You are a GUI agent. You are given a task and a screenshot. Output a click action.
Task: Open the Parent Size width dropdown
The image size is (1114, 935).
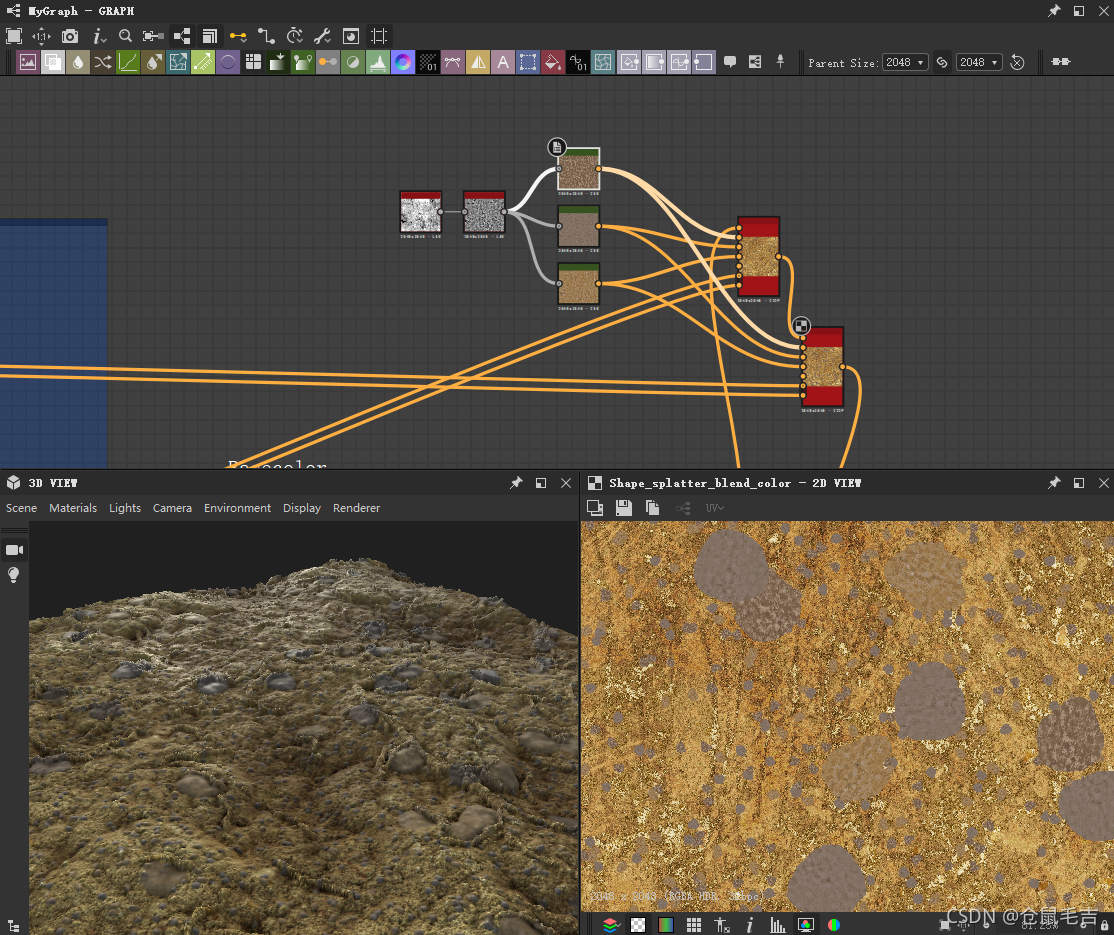click(x=905, y=62)
